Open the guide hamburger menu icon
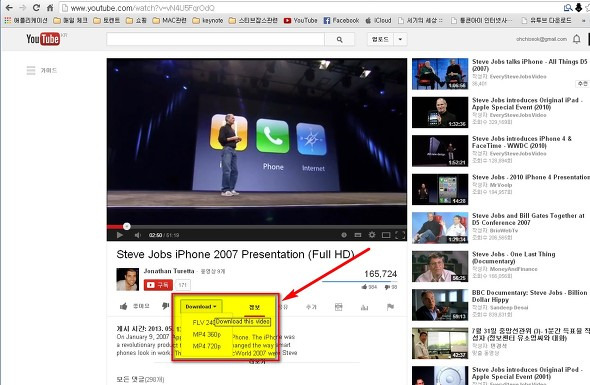590x385 pixels. pyautogui.click(x=31, y=70)
